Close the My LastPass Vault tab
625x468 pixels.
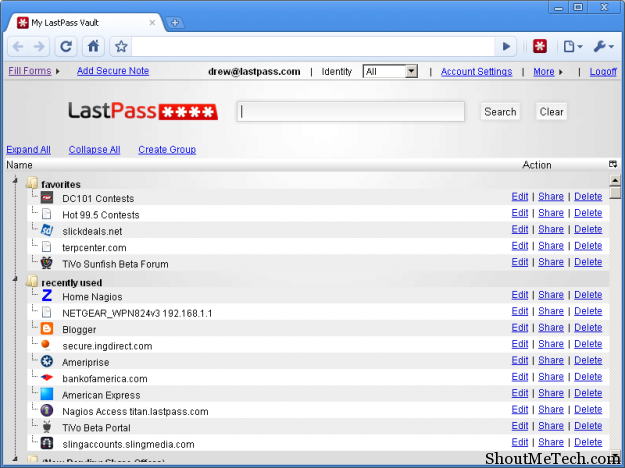point(152,23)
